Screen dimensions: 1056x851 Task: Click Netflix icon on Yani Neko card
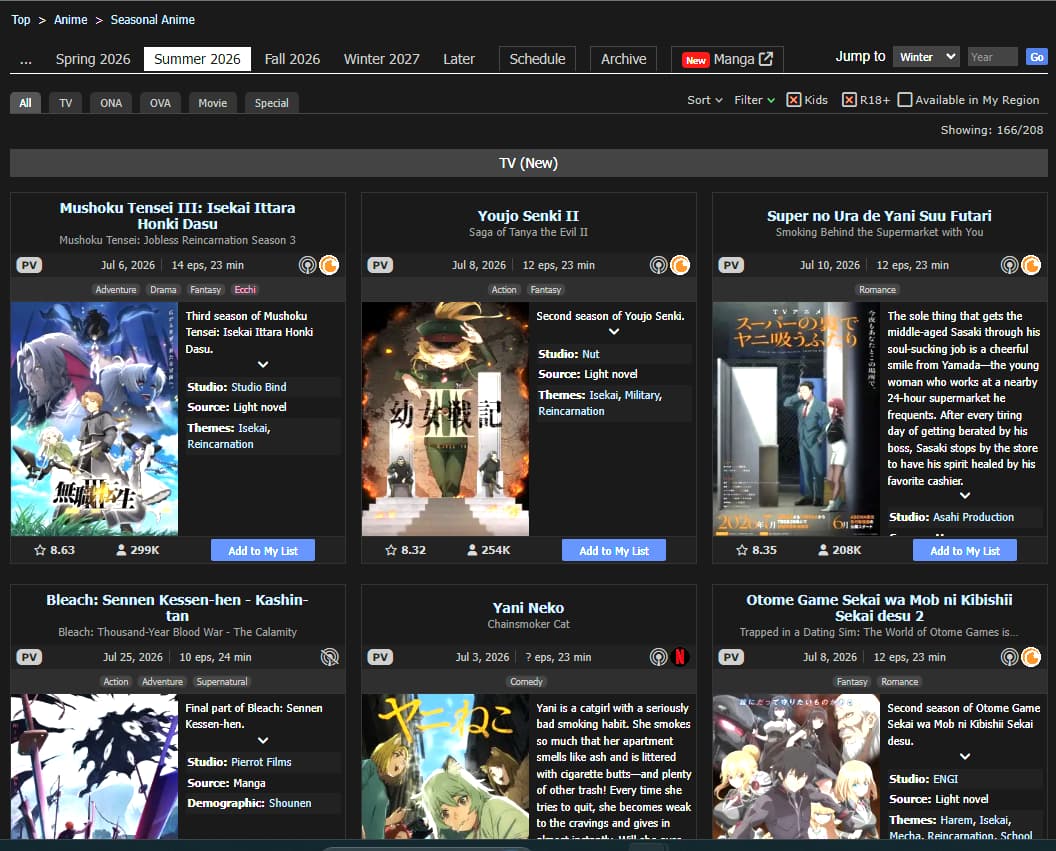click(x=680, y=657)
